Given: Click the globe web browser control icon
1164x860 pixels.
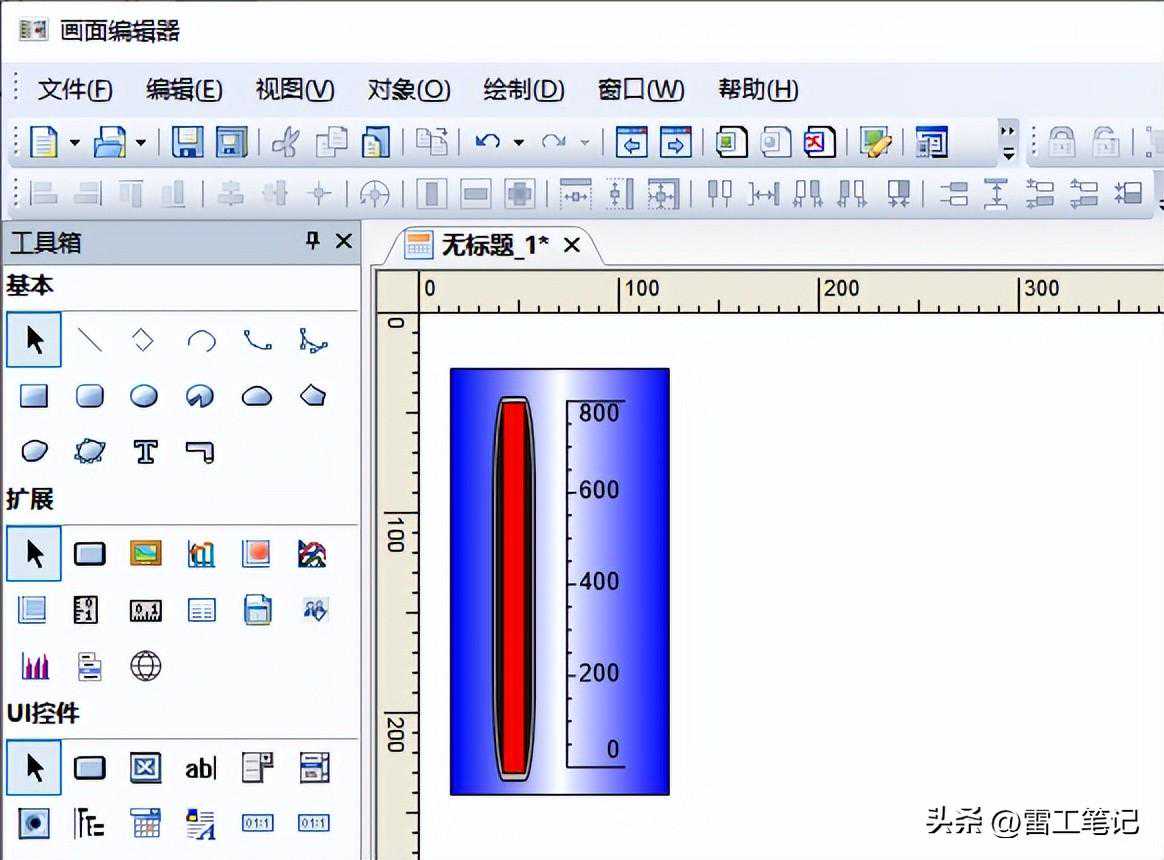Looking at the screenshot, I should pos(146,666).
